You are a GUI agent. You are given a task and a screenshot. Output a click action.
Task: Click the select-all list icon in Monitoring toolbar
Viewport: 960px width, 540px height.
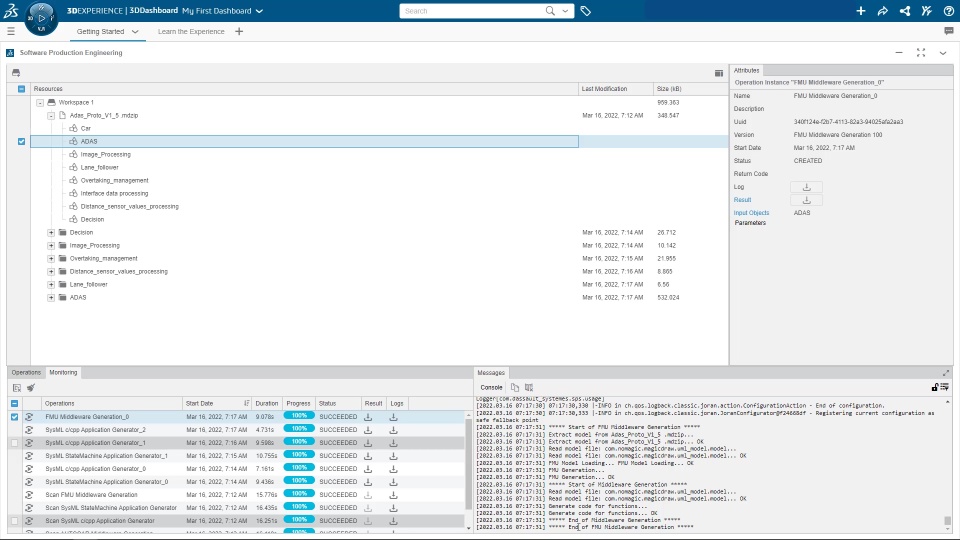pos(17,388)
